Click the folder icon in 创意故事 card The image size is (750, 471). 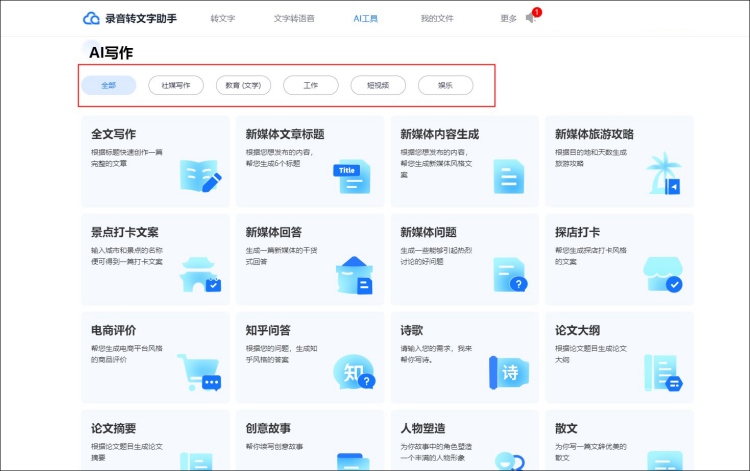point(353,462)
